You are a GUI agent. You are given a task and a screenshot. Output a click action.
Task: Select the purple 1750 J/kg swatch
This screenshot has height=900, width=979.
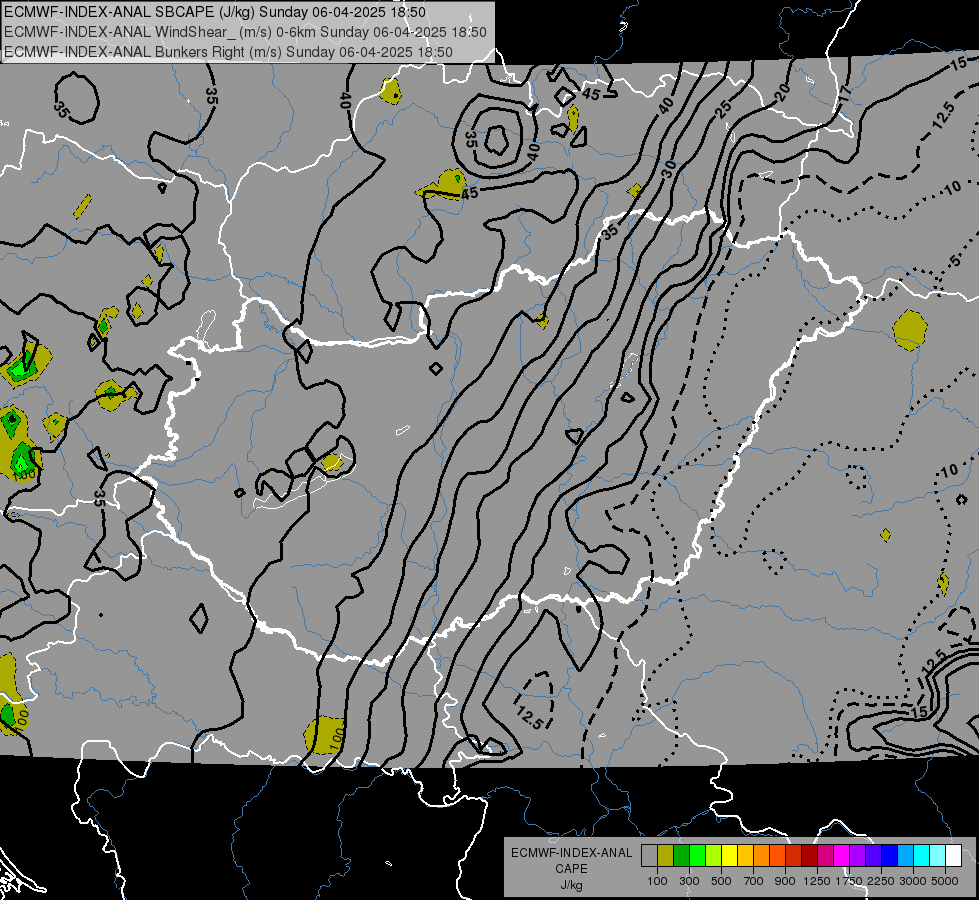pos(858,856)
